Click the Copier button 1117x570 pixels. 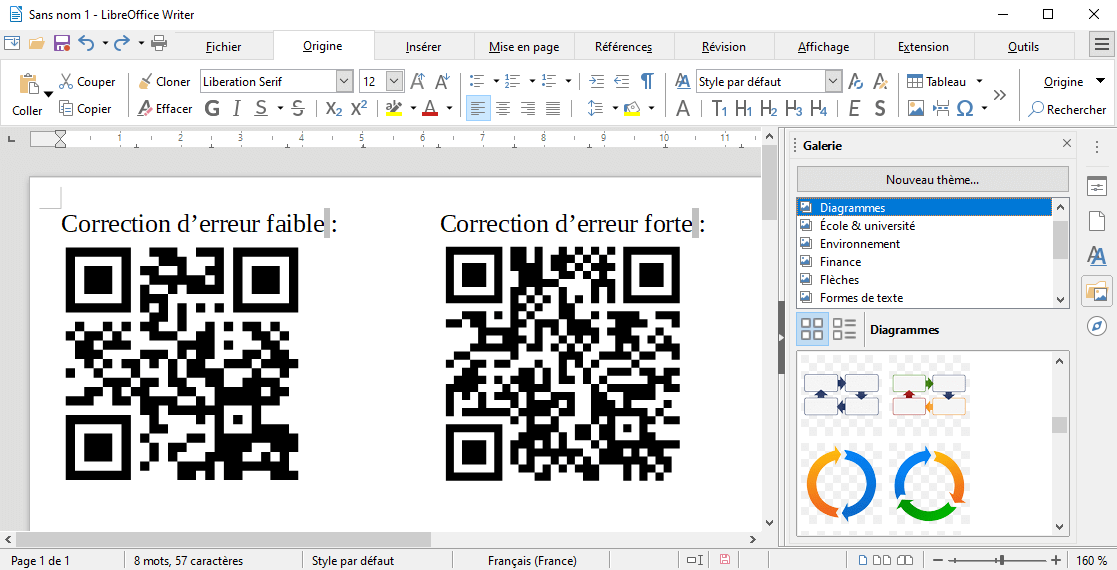point(85,108)
